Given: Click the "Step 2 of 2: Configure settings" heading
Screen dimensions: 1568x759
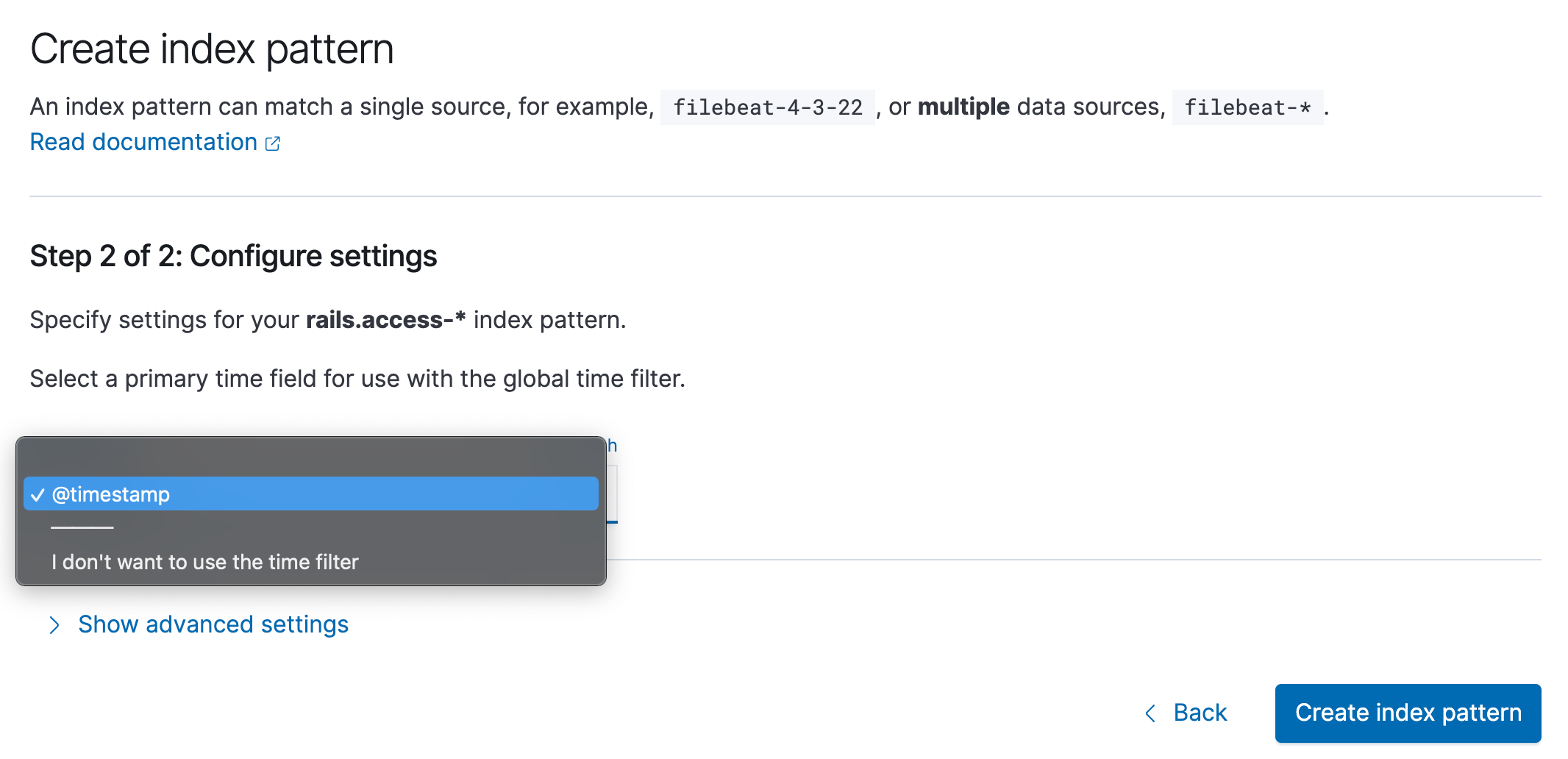Looking at the screenshot, I should (233, 256).
